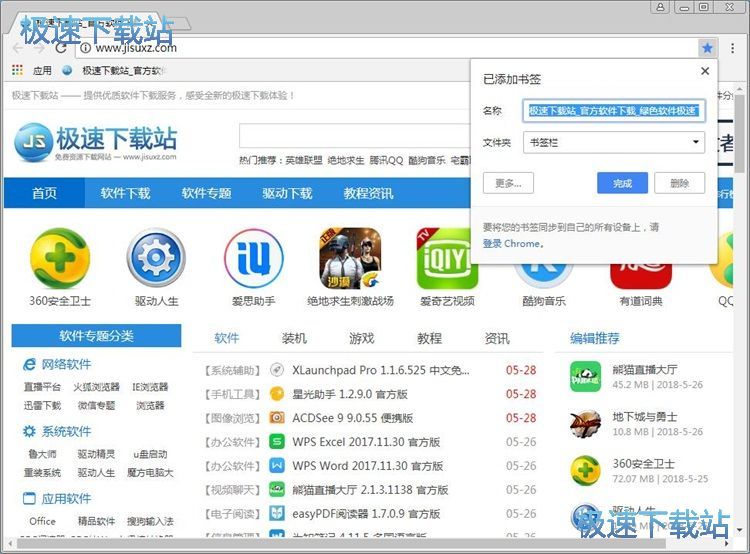Click the 火狐浏览器 category link
Image resolution: width=750 pixels, height=554 pixels.
[x=96, y=387]
